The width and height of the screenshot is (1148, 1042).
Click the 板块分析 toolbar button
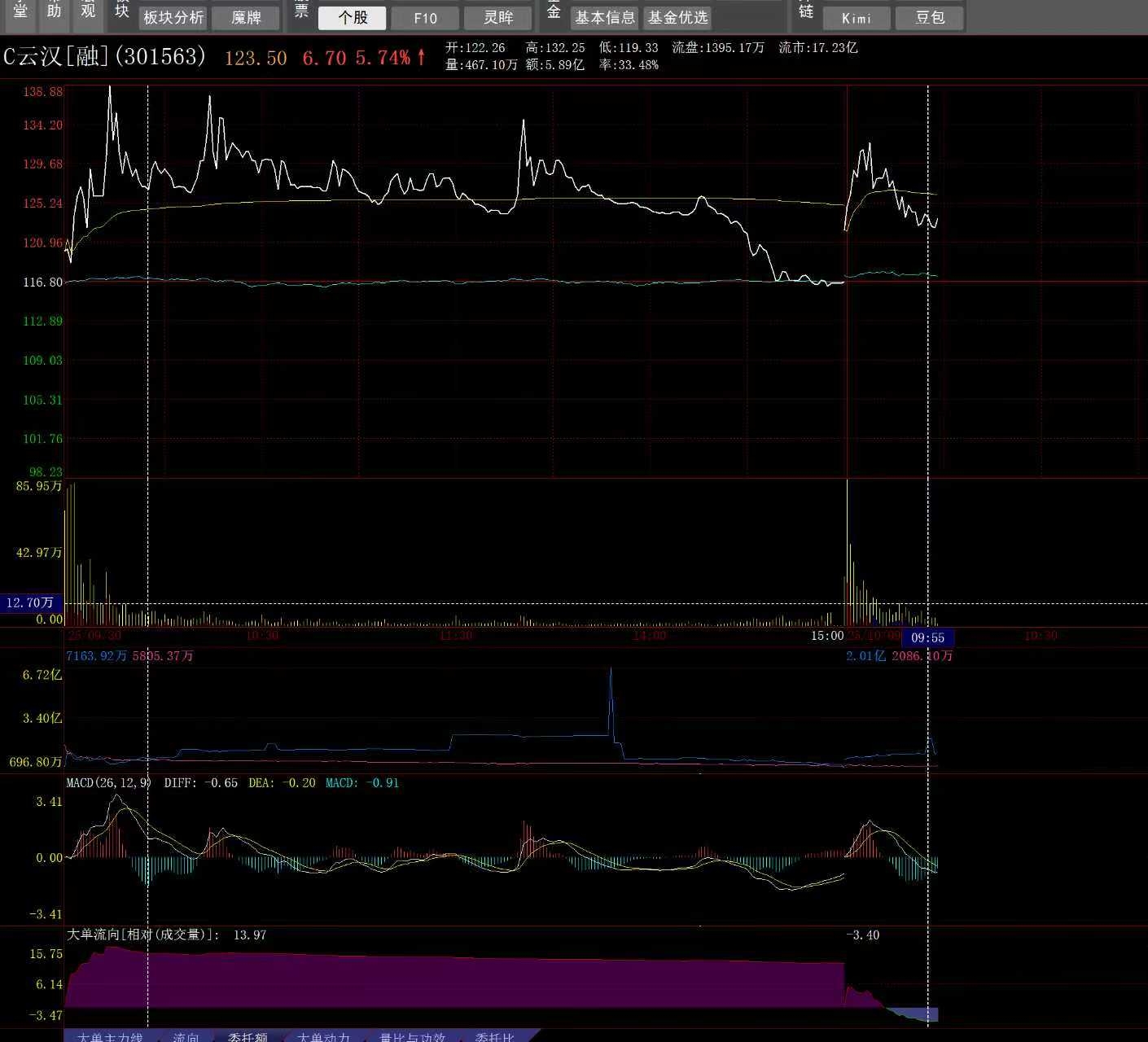[173, 18]
